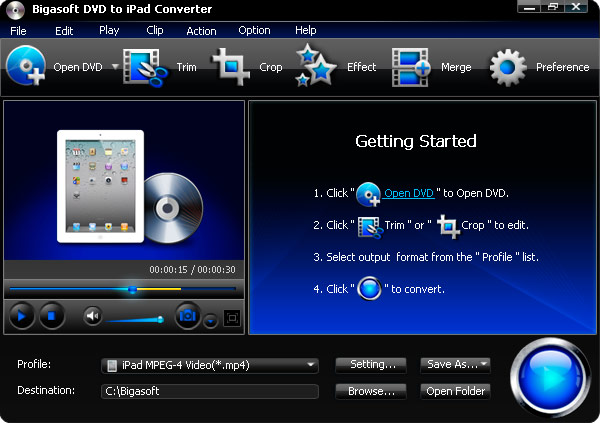The height and width of the screenshot is (423, 600).
Task: Open the Help menu
Action: 305,30
